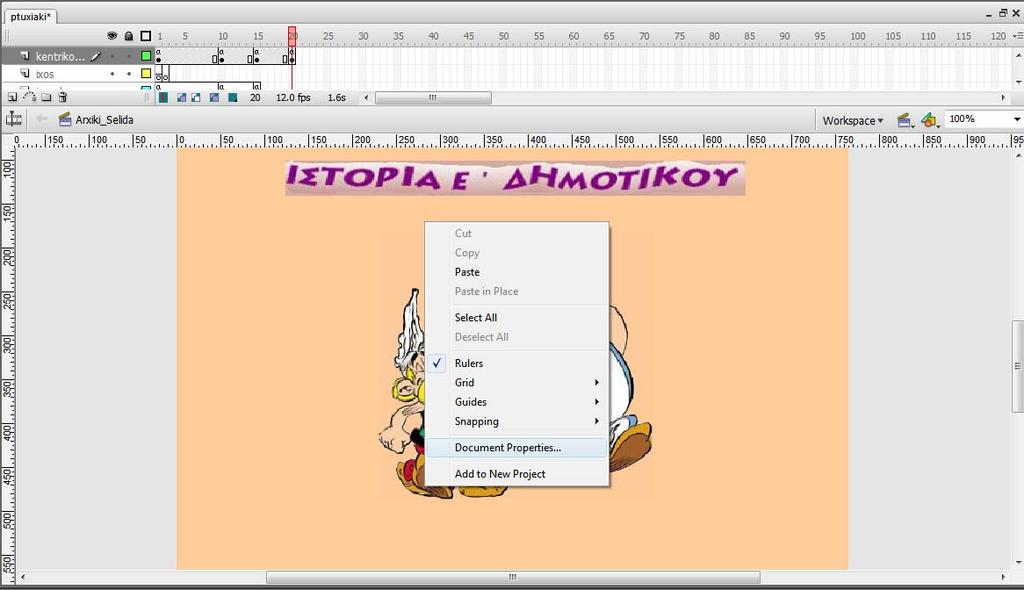Screen dimensions: 1024x590
Task: Restore down the document window
Action: tap(1002, 13)
